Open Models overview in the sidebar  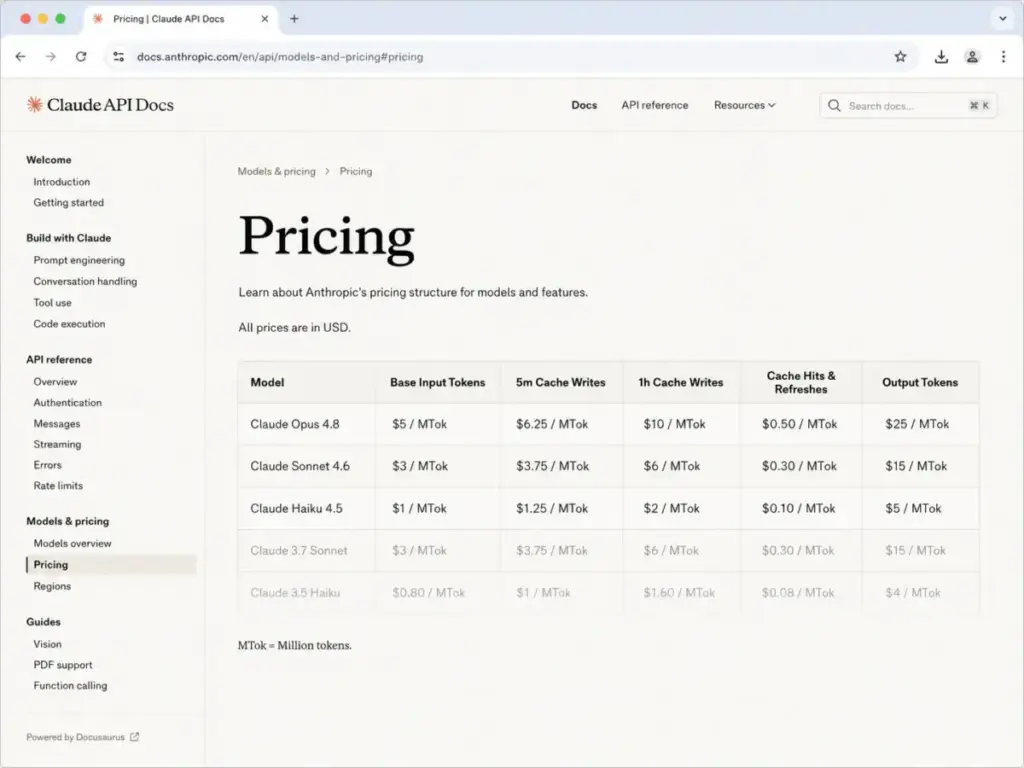pos(72,543)
